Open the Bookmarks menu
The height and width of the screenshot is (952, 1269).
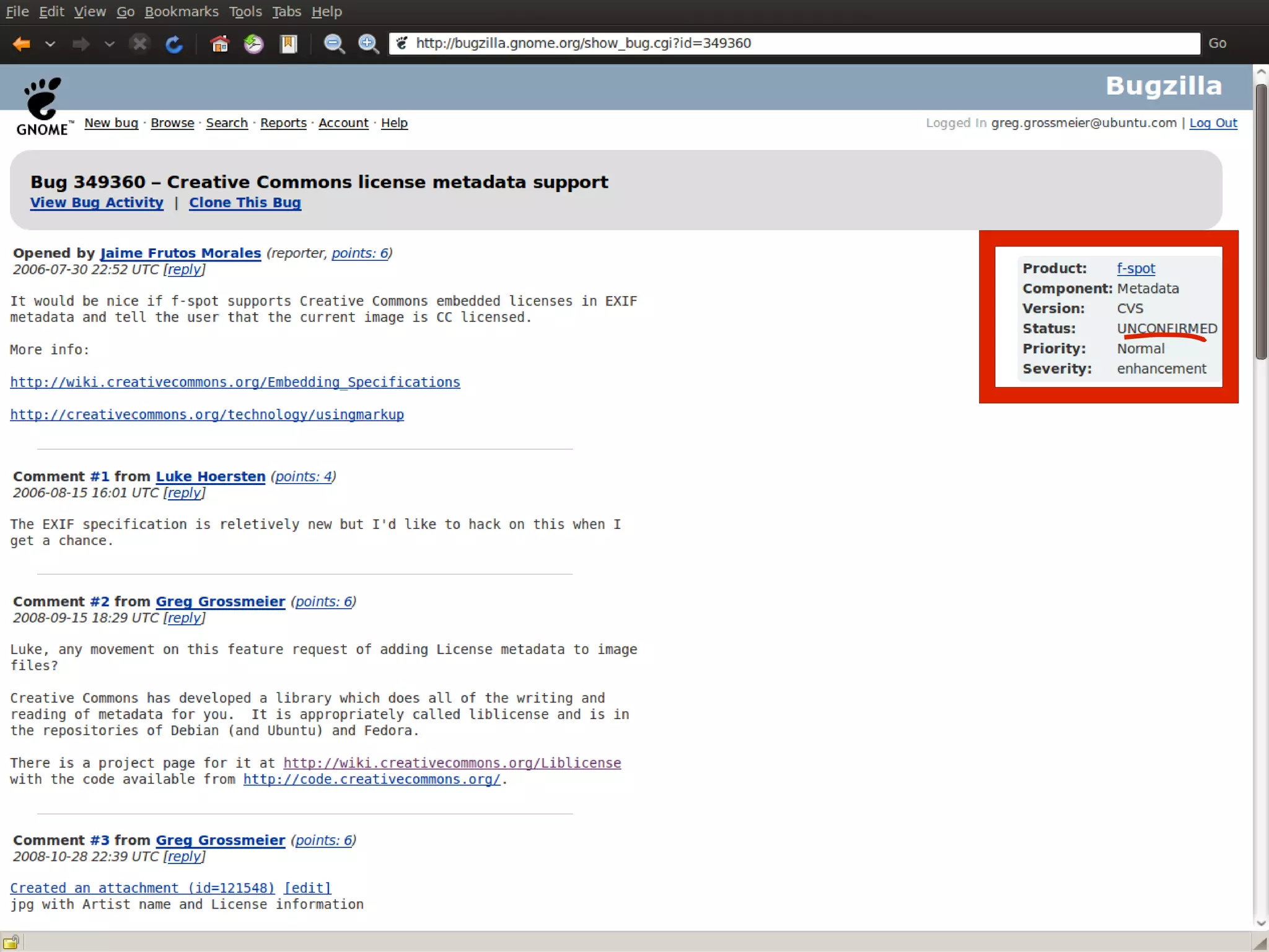coord(181,12)
